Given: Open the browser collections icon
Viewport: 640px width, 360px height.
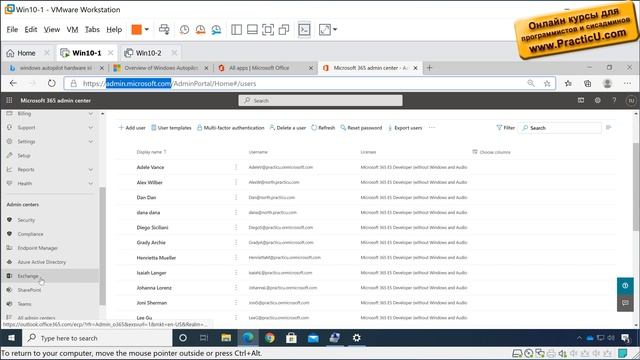Looking at the screenshot, I should click(587, 83).
